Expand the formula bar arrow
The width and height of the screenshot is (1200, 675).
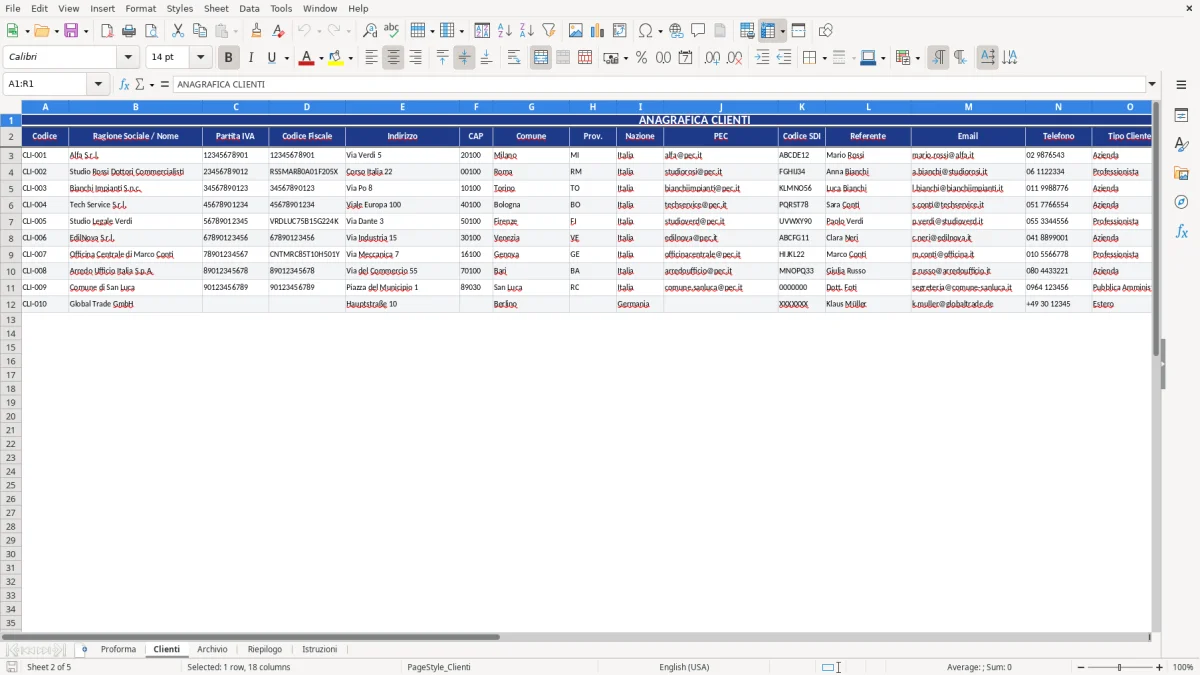pos(1152,84)
